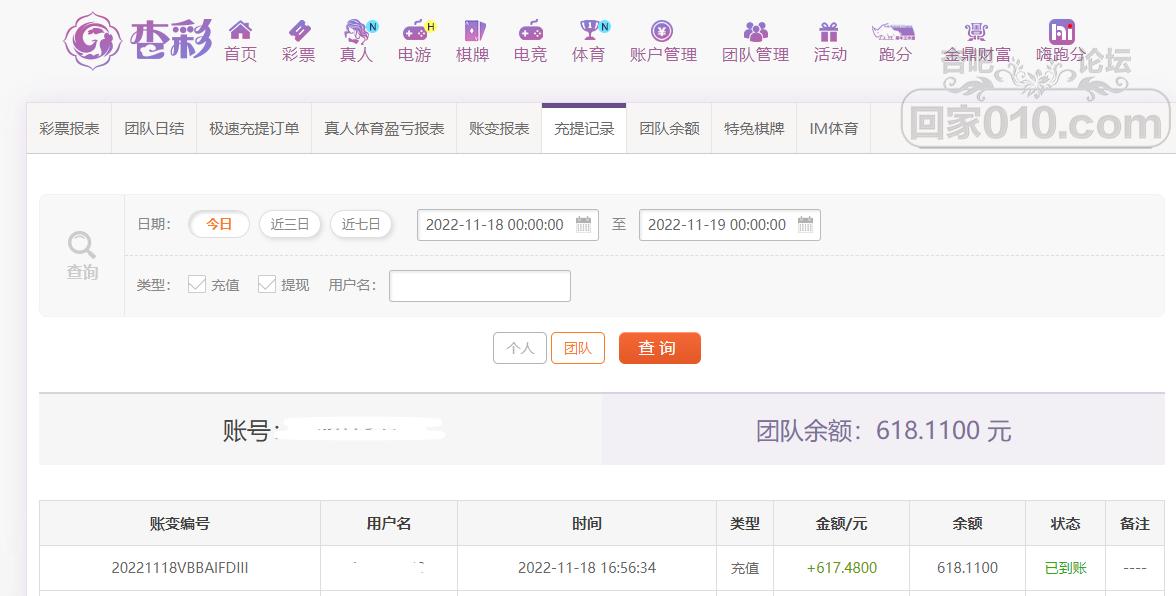
Task: Select the 近三日 date range option
Action: coord(290,224)
